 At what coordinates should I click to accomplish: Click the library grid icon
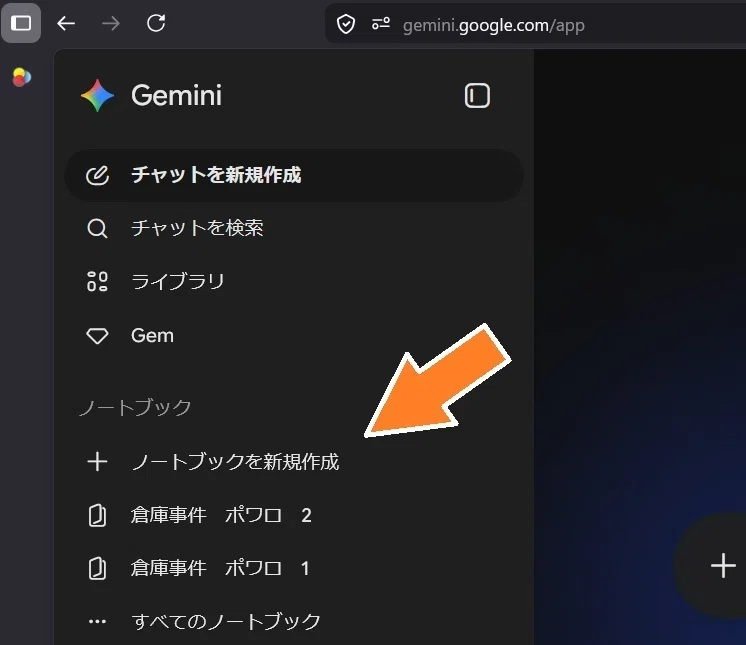click(97, 281)
